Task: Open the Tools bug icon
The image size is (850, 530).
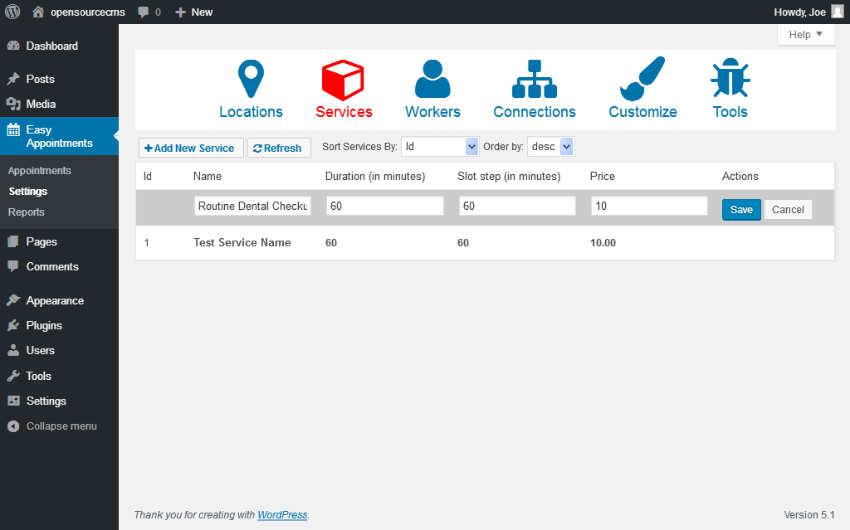Action: 730,79
